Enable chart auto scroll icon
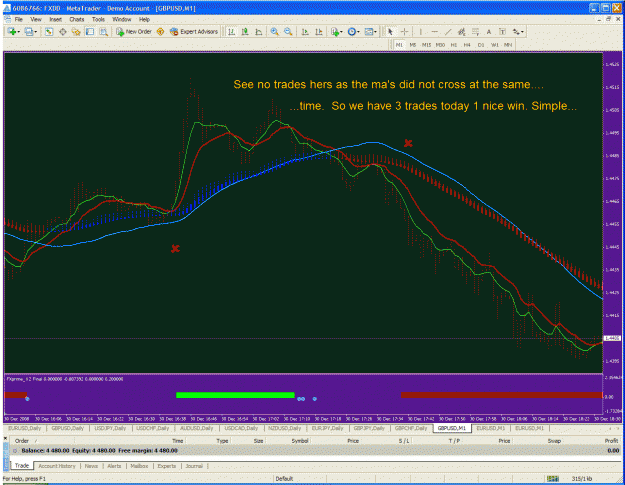Screen dimensions: 625x485 (x=305, y=32)
